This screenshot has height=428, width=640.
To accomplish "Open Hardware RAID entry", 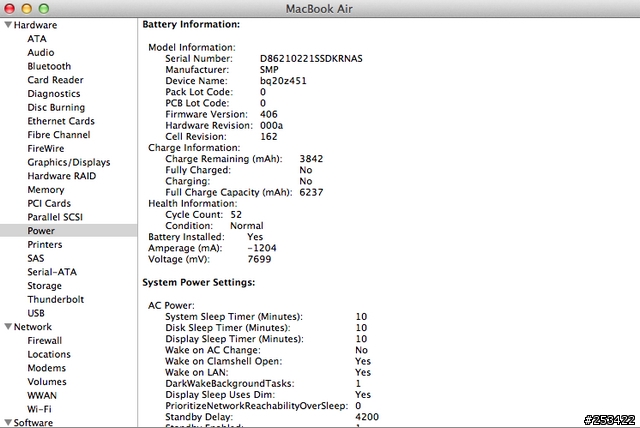I will coord(62,176).
